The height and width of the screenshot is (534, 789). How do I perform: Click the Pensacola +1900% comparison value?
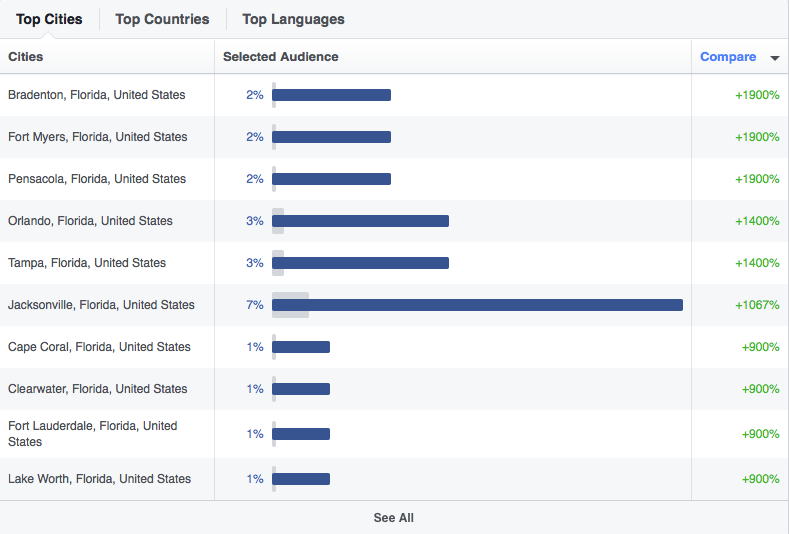(757, 179)
